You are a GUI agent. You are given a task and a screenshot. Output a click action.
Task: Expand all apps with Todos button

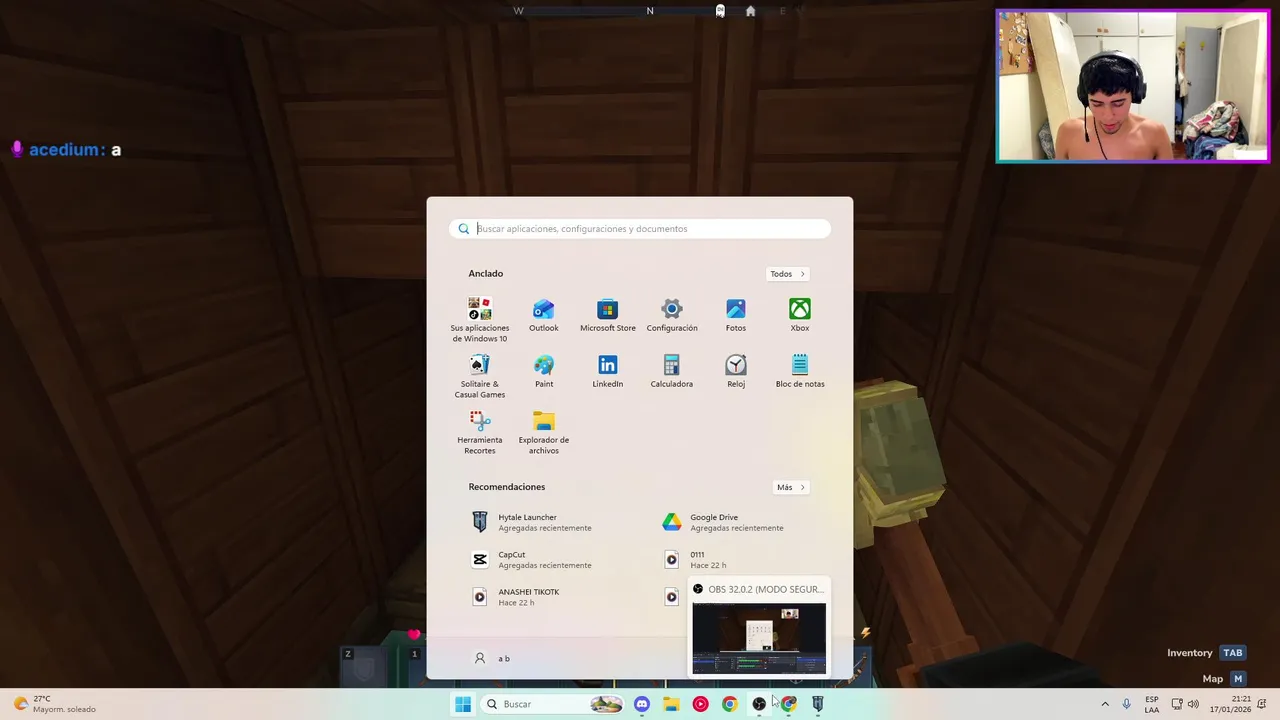click(x=788, y=274)
